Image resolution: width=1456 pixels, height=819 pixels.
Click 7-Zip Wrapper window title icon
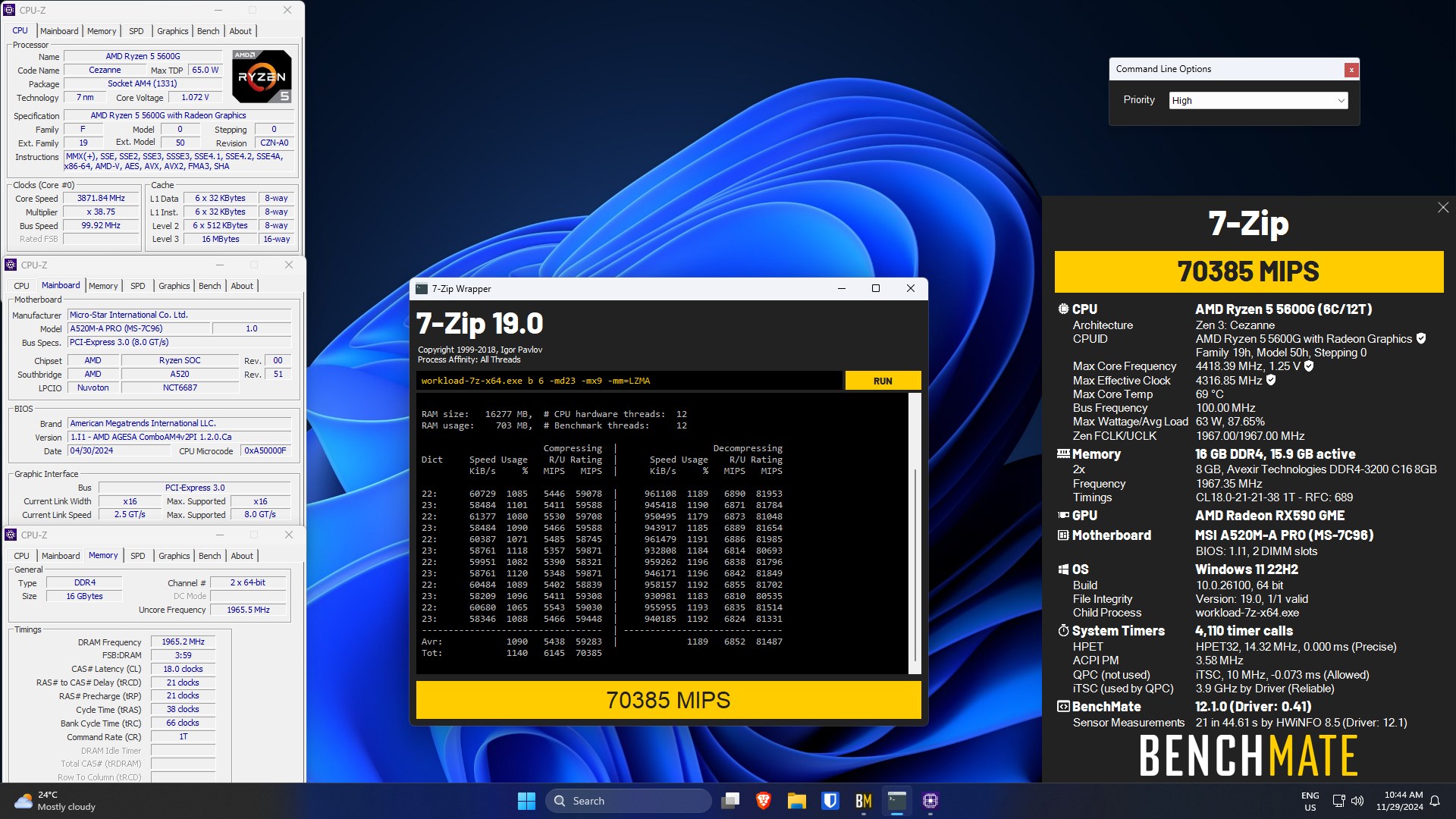click(422, 289)
